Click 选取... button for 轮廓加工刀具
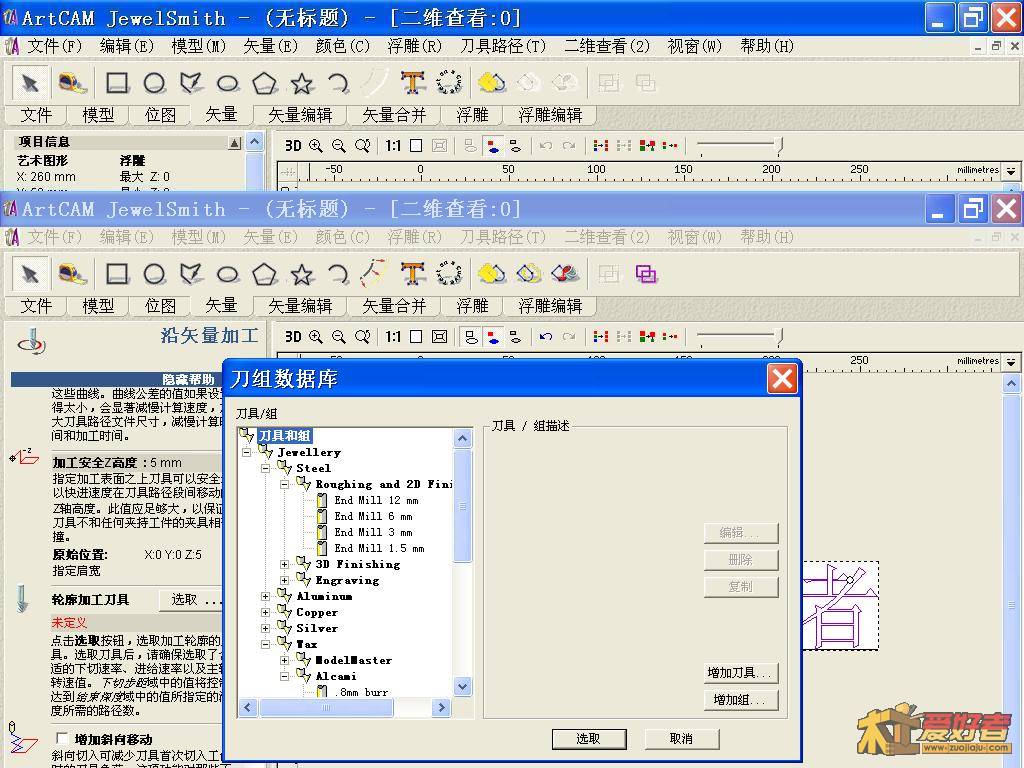The width and height of the screenshot is (1024, 768). tap(193, 600)
